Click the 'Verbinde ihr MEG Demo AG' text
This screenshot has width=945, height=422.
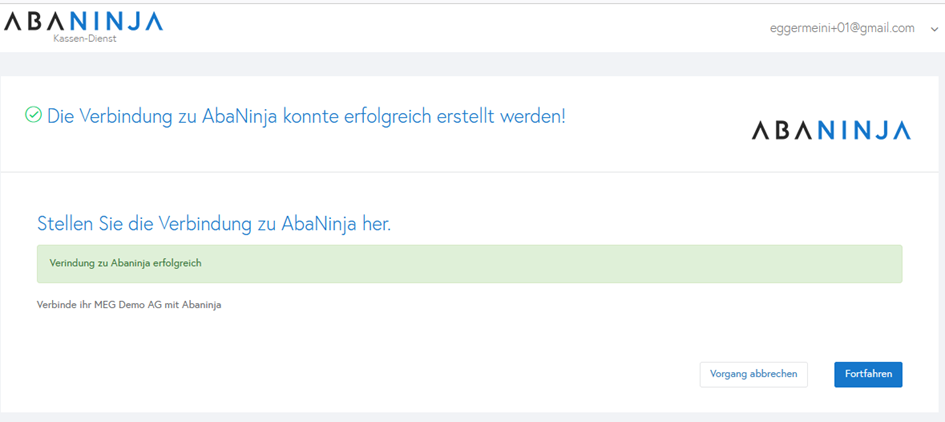(128, 304)
